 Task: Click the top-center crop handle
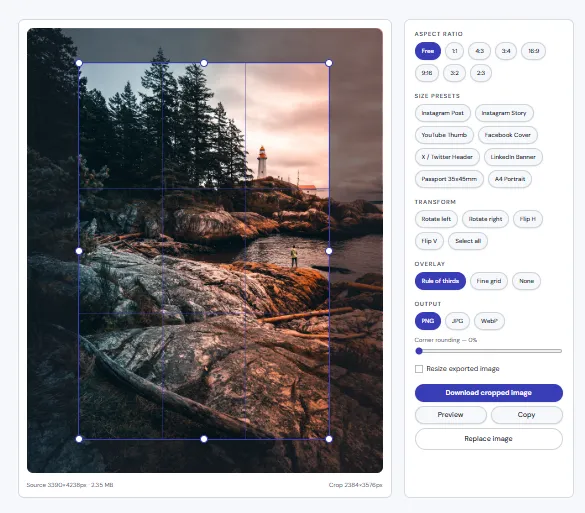[x=204, y=63]
